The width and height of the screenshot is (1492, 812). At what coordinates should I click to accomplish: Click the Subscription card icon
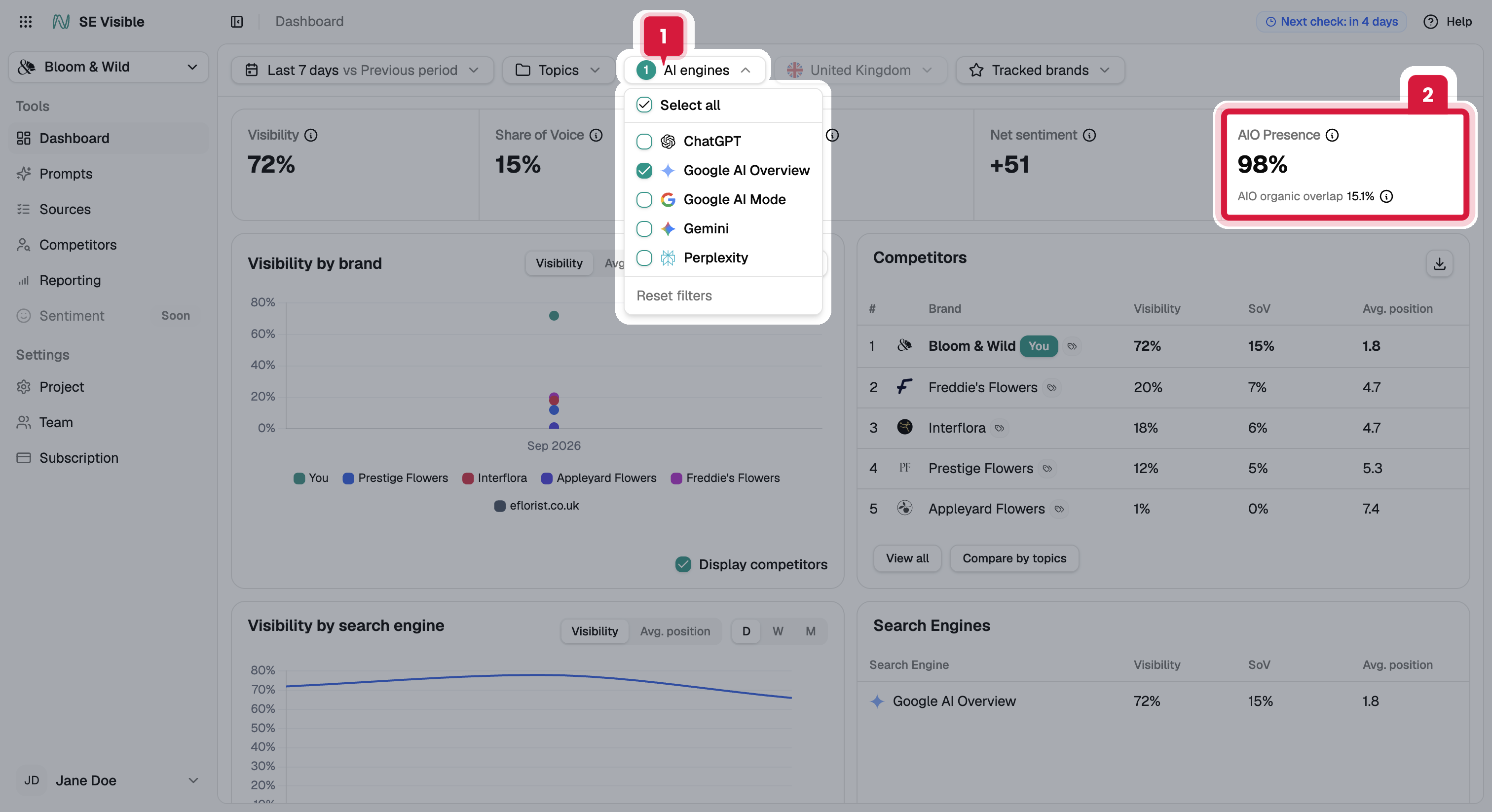click(x=23, y=457)
